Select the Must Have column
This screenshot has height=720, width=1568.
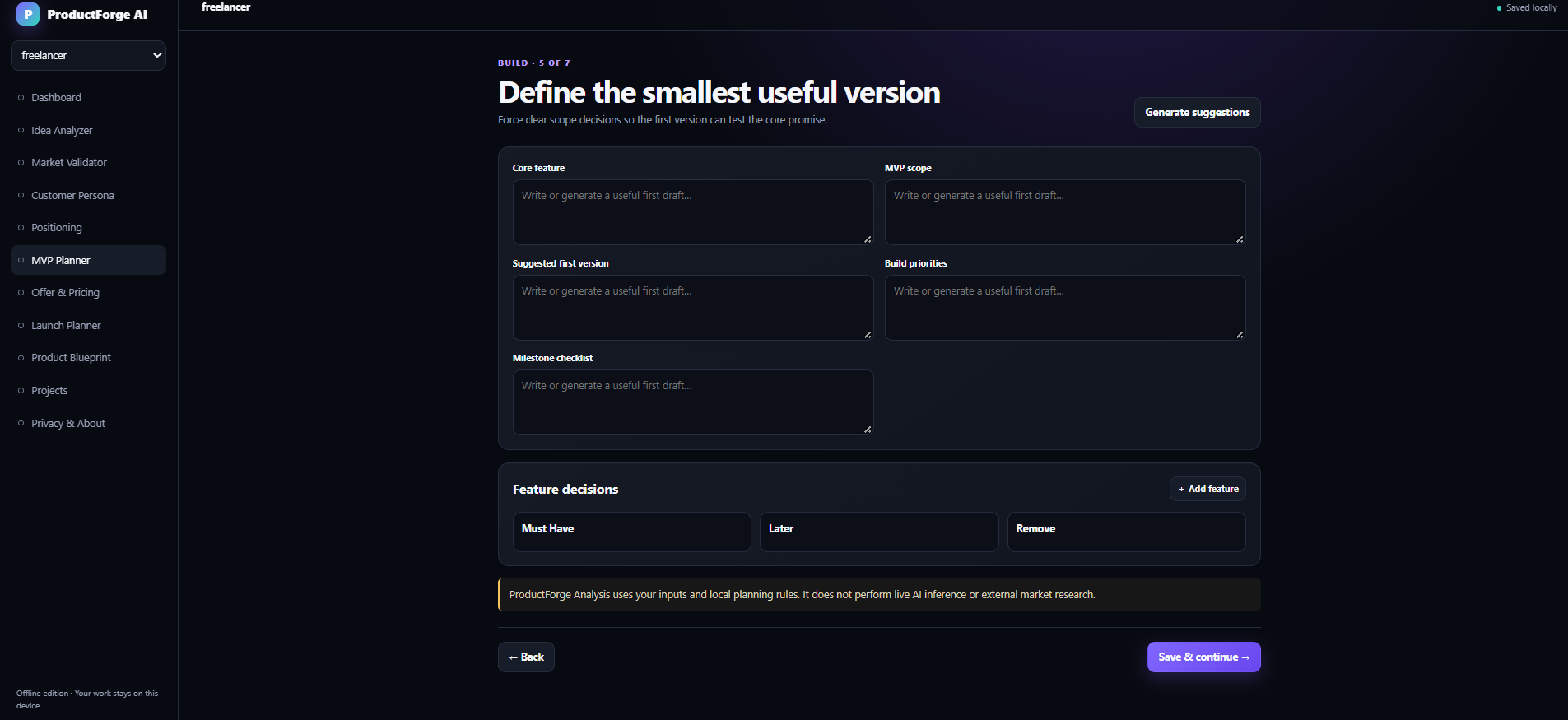coord(631,532)
